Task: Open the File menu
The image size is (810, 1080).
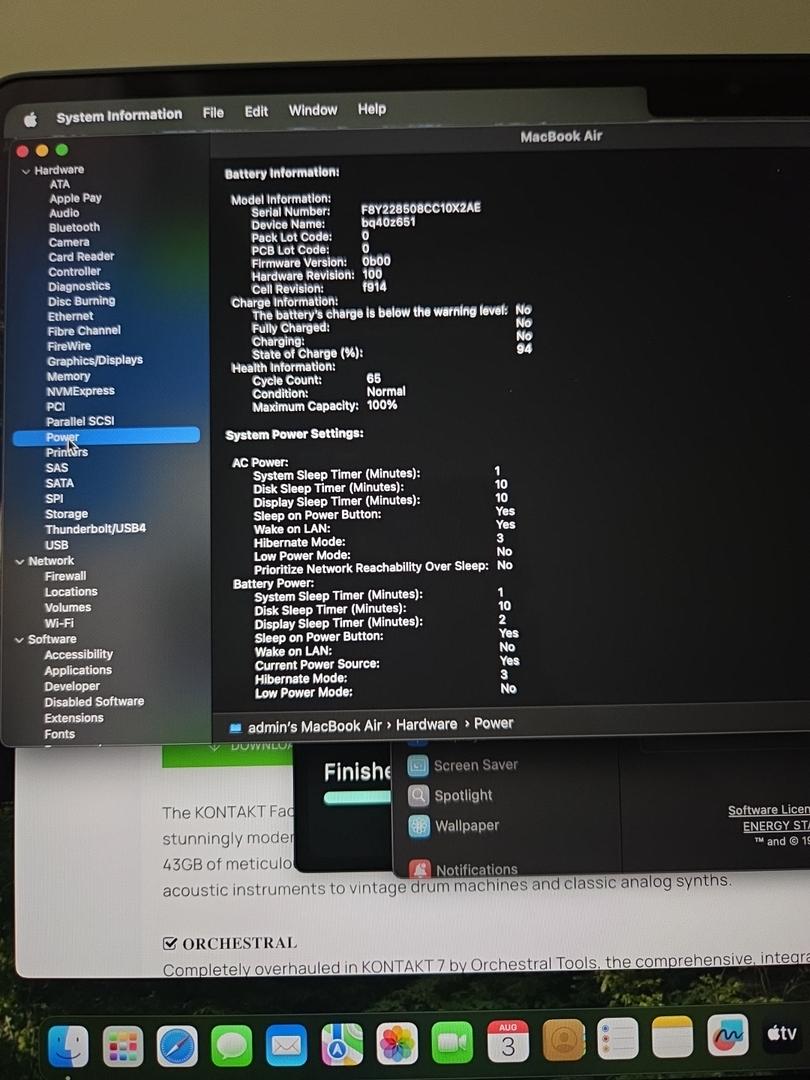Action: pos(213,112)
